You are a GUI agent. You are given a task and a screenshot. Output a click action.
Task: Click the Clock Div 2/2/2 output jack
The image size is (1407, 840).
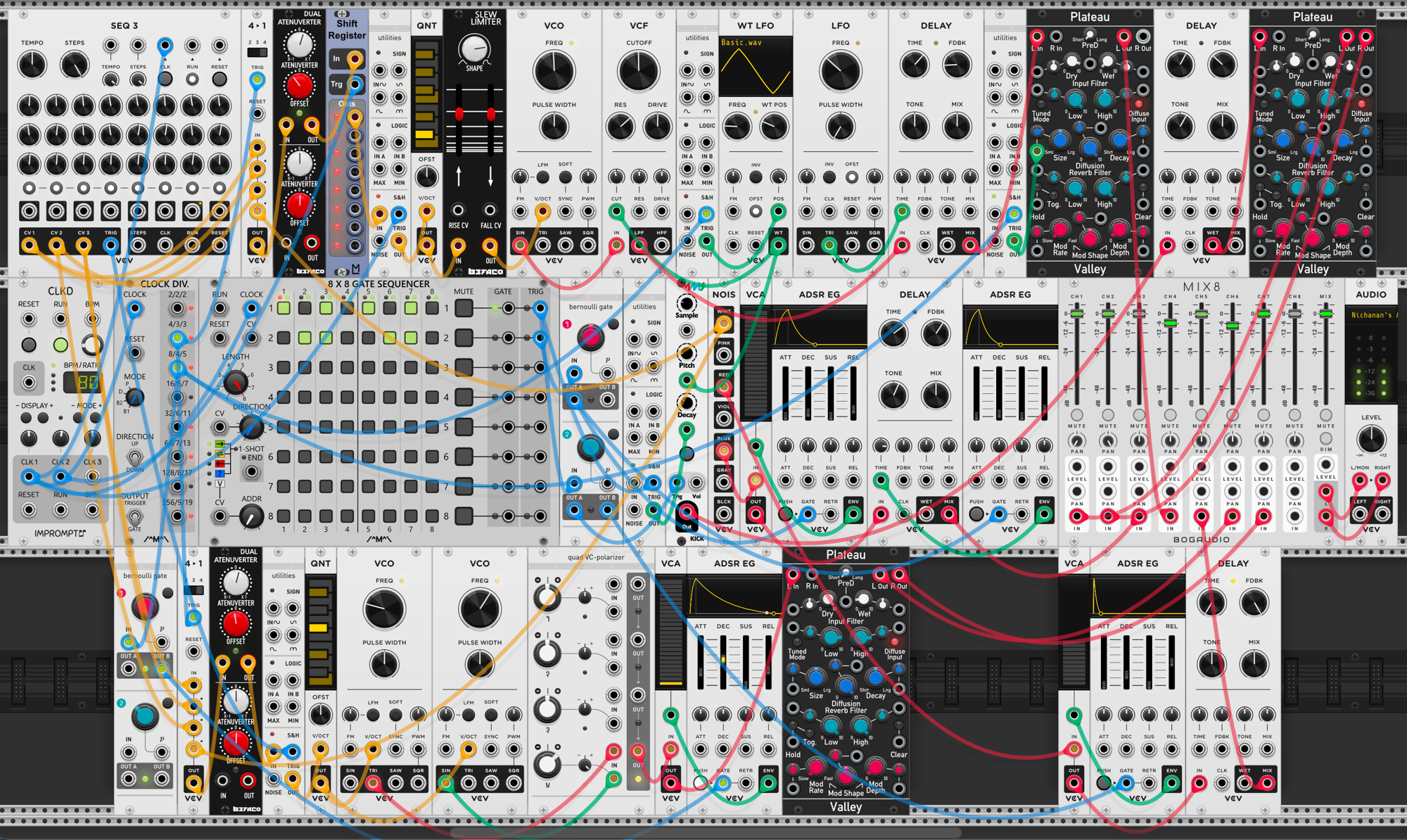pyautogui.click(x=177, y=308)
